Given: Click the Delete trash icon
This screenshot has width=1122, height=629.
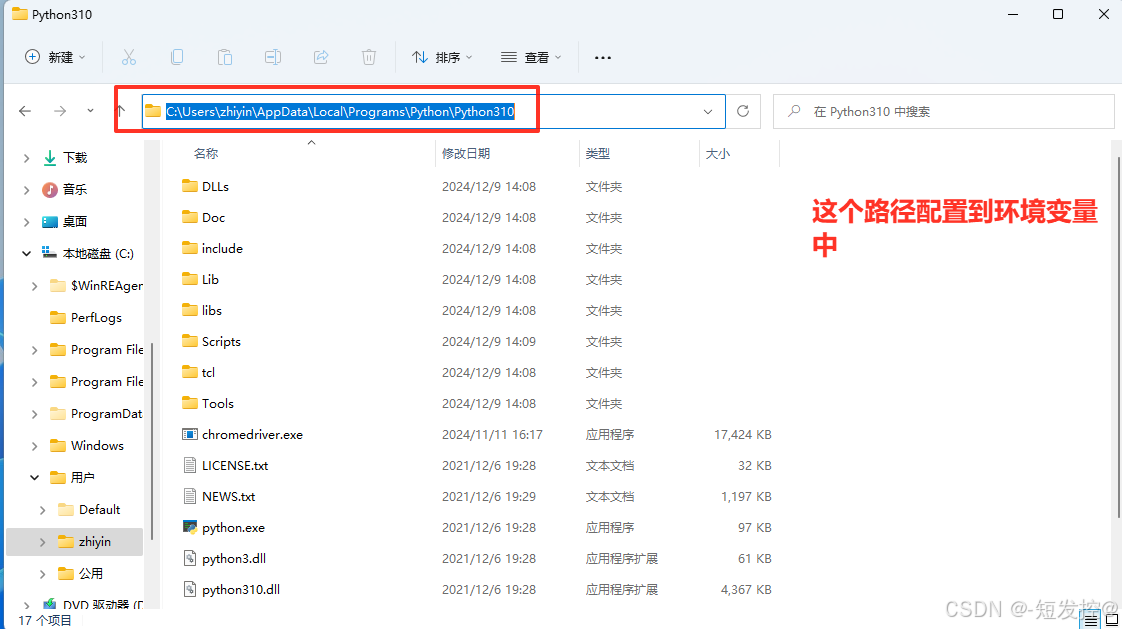Looking at the screenshot, I should (369, 57).
